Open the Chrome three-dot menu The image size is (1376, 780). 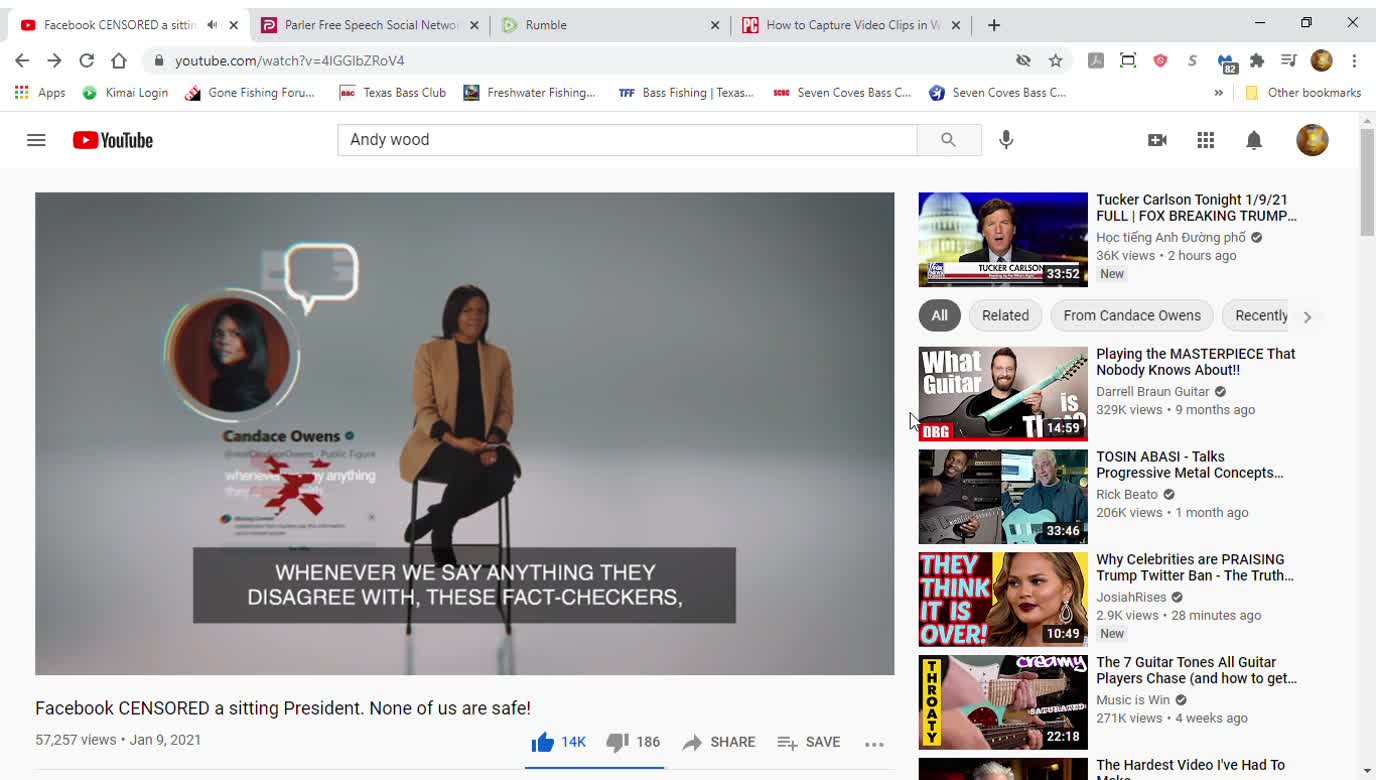[x=1354, y=61]
